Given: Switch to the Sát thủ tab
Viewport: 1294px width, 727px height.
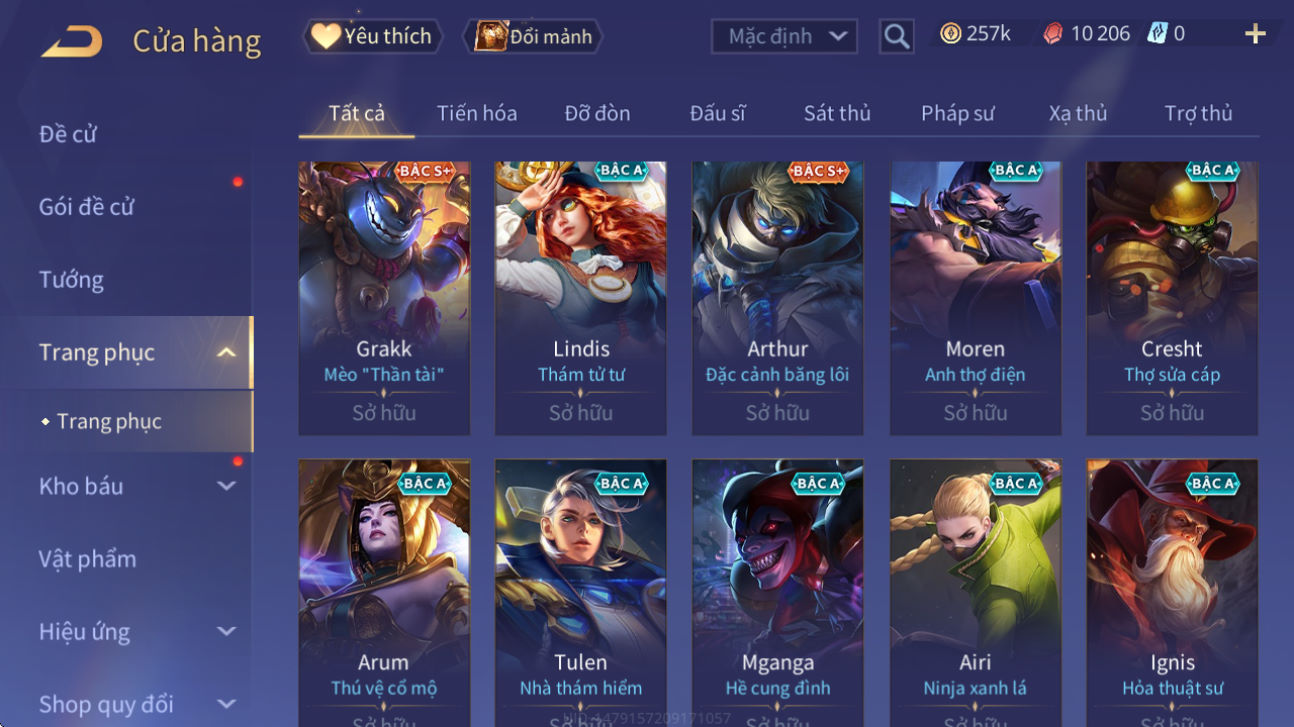Looking at the screenshot, I should point(837,113).
